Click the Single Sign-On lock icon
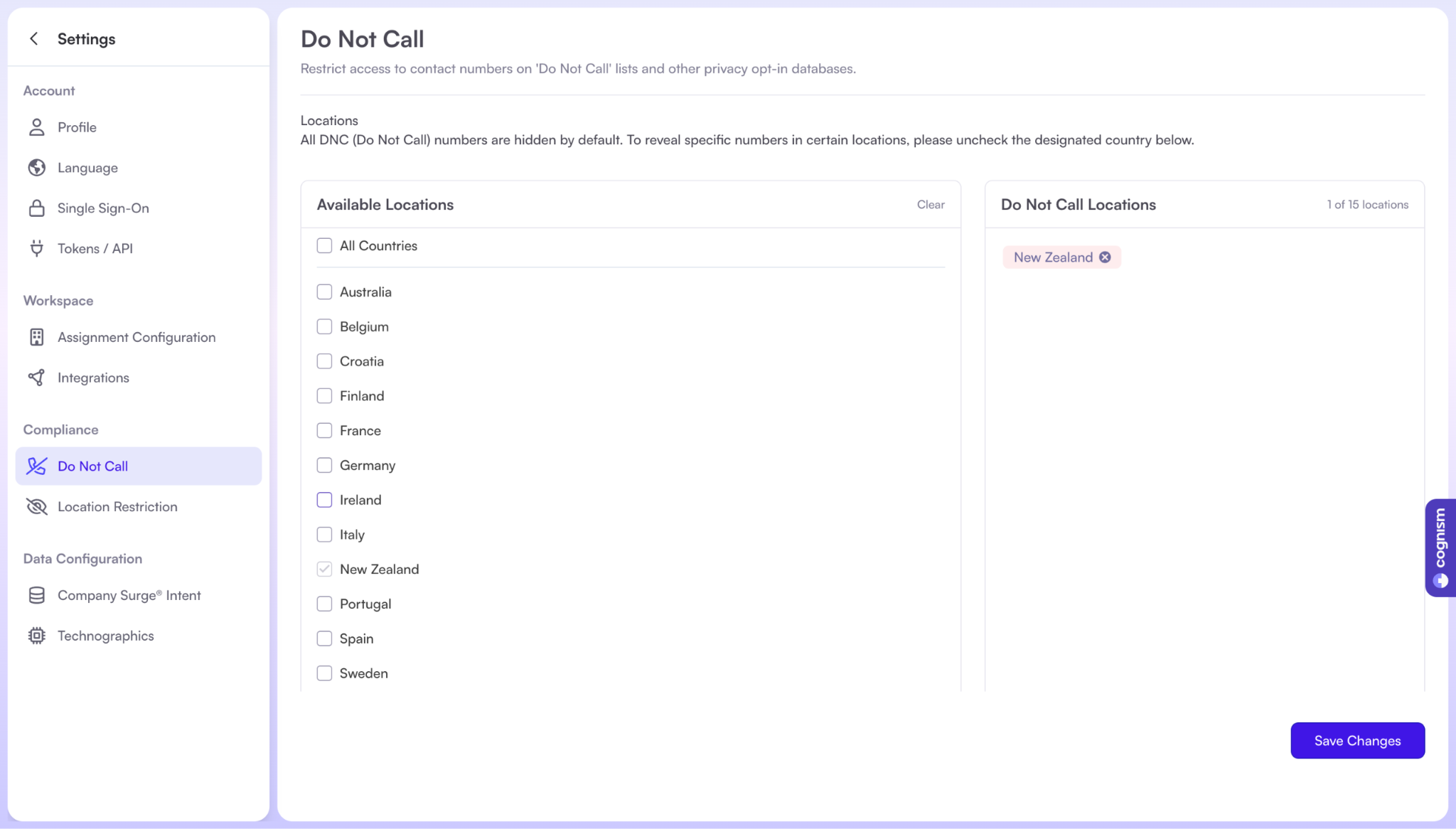 36,208
